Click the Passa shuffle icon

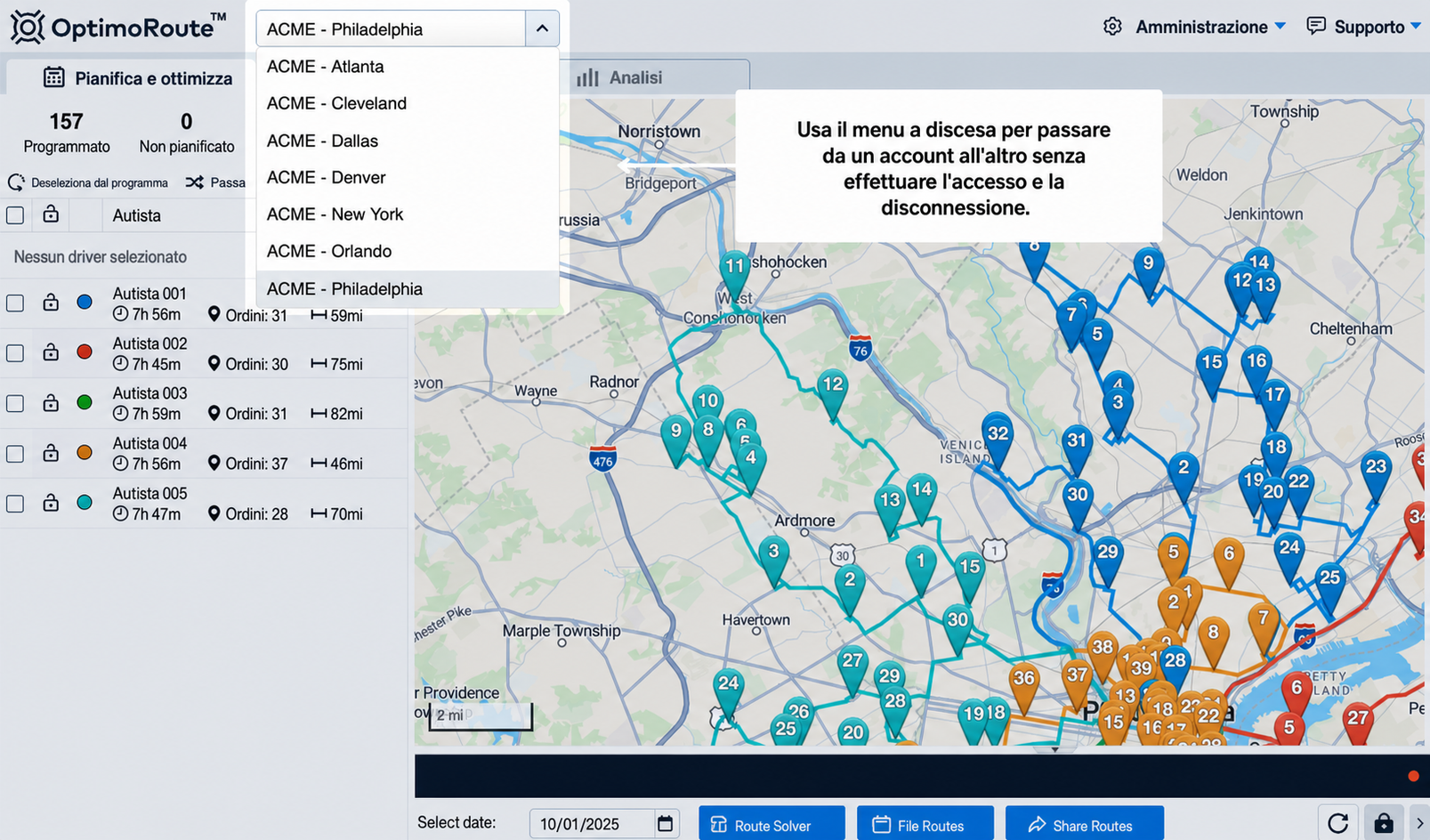pyautogui.click(x=194, y=182)
